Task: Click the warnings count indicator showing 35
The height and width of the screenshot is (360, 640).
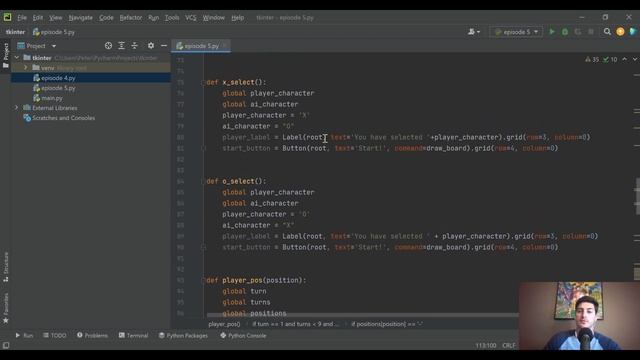Action: coord(592,60)
